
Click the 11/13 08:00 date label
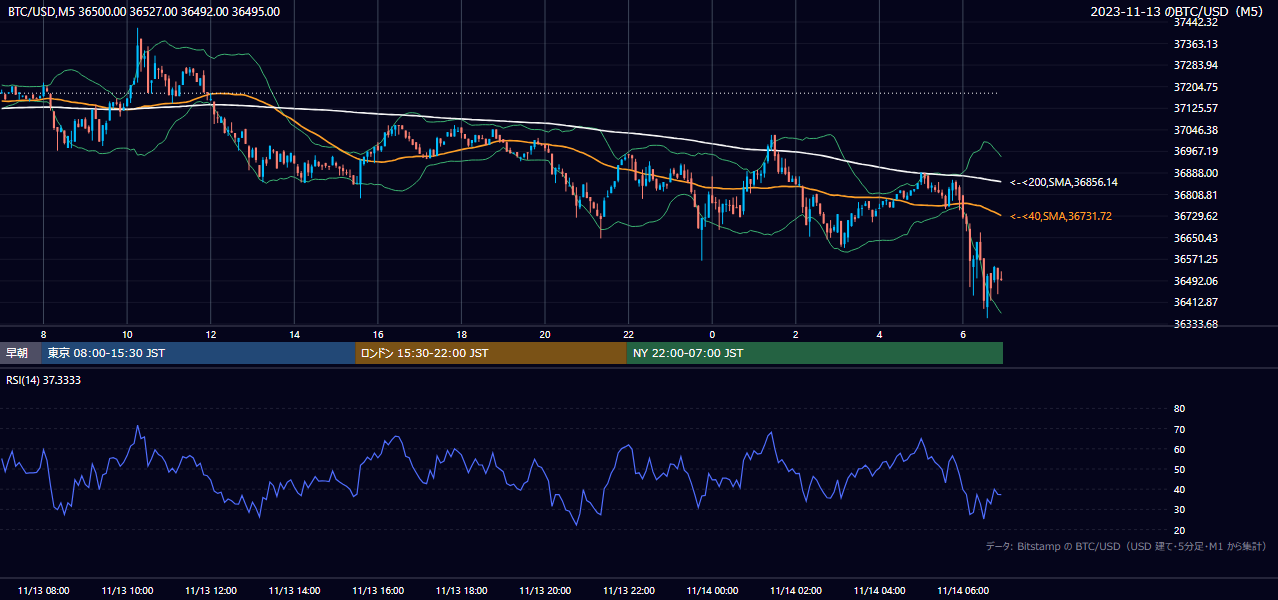click(x=44, y=591)
